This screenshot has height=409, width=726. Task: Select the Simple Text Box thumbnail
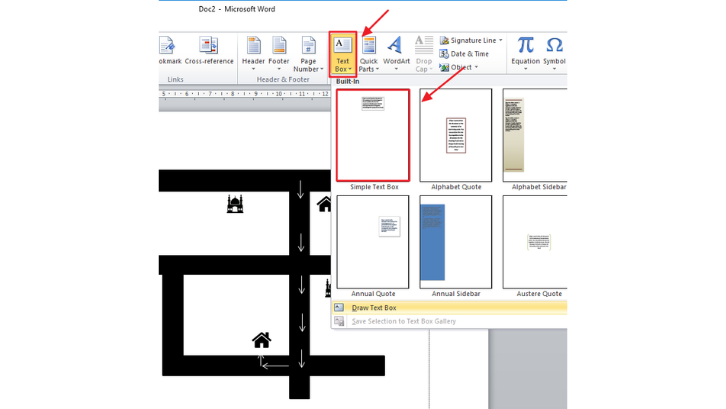(373, 135)
